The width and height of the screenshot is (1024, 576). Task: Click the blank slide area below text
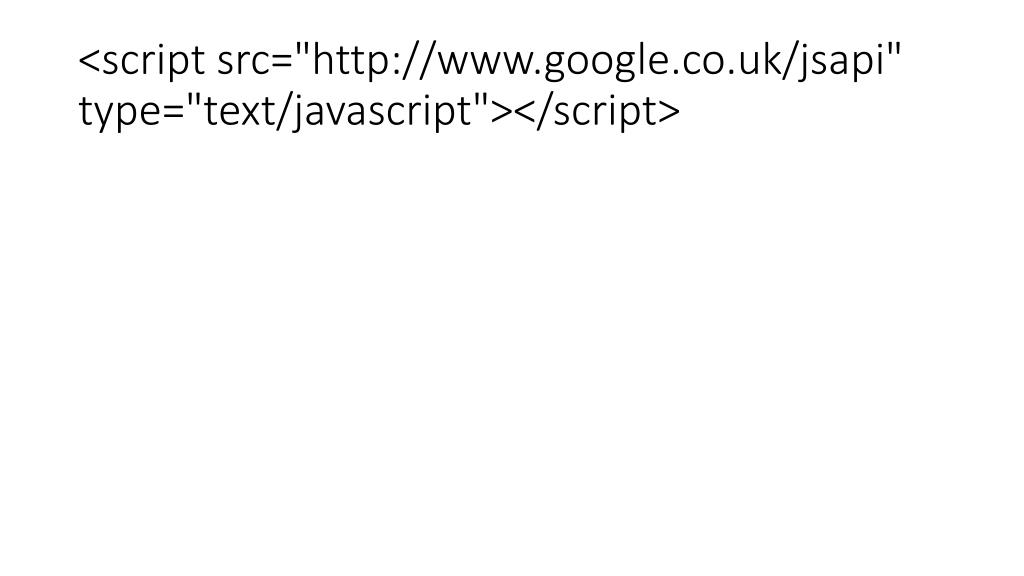(x=512, y=353)
